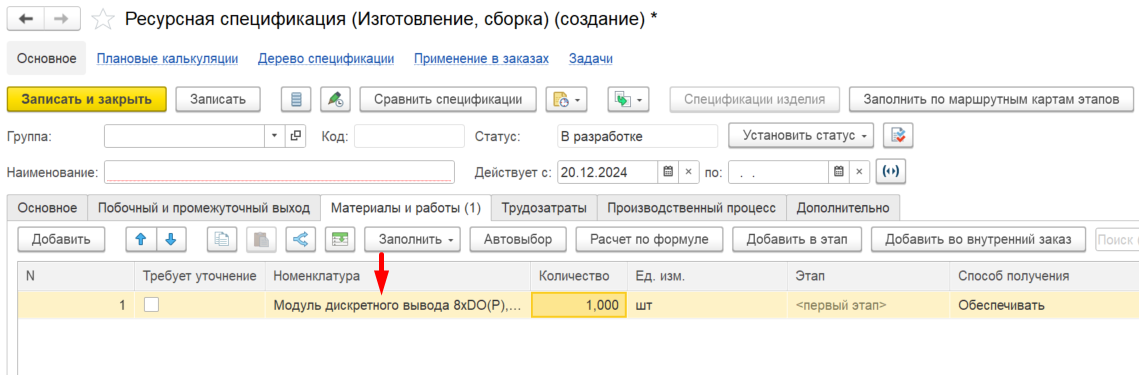Click the Требует уточнение column header
Image resolution: width=1139 pixels, height=375 pixels.
[200, 276]
